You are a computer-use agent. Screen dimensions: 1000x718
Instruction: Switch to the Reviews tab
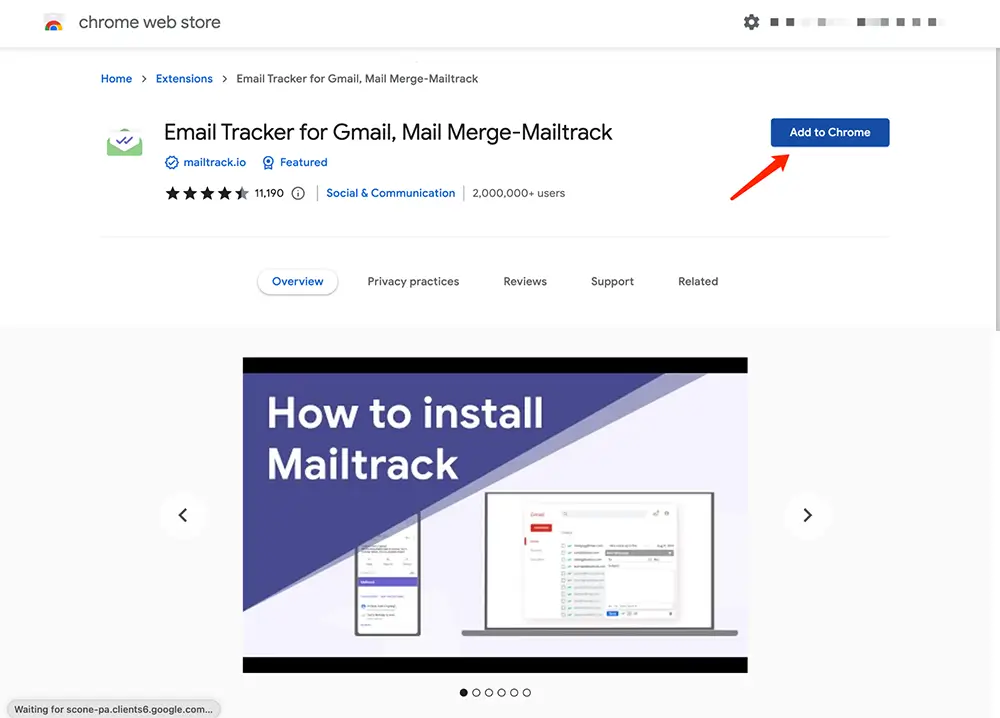(x=525, y=282)
